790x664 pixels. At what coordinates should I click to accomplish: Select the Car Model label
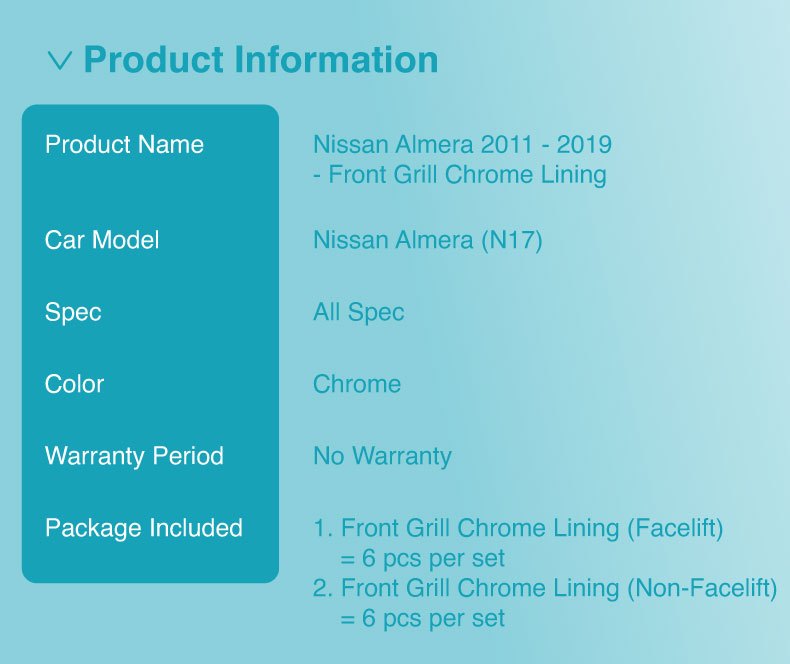coord(102,240)
